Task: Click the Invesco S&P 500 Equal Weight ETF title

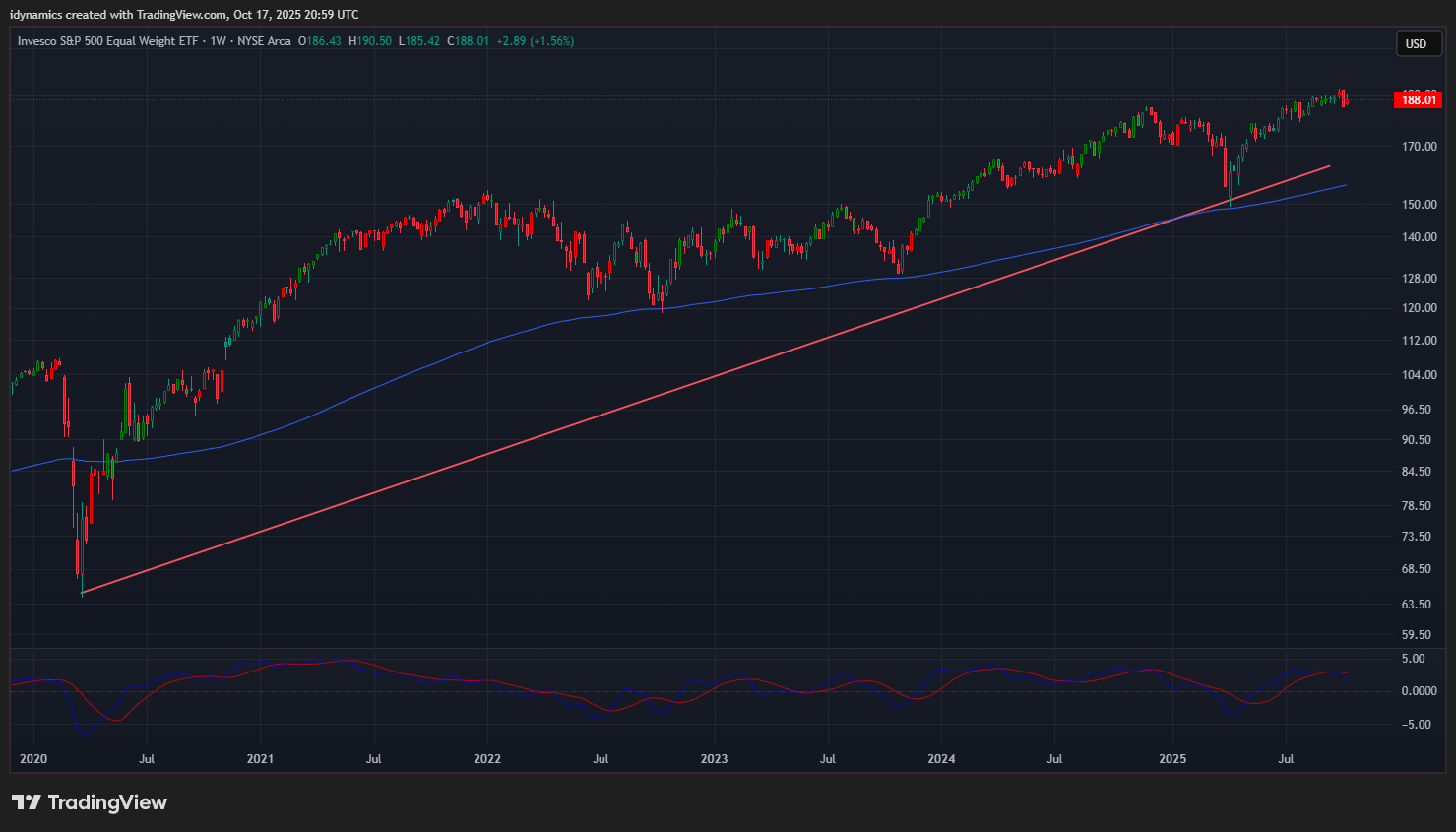Action: pos(108,41)
